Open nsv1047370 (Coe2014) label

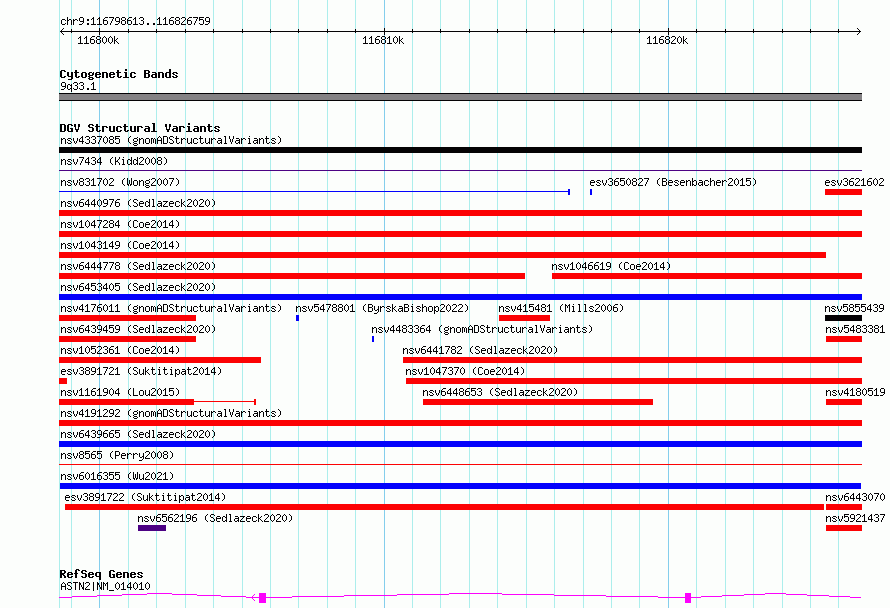465,371
